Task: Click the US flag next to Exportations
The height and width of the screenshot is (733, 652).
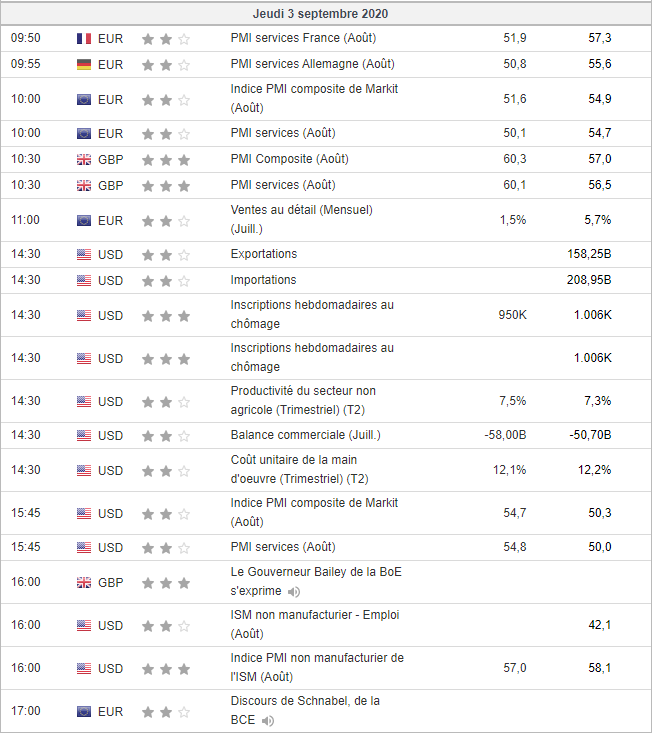Action: click(84, 254)
